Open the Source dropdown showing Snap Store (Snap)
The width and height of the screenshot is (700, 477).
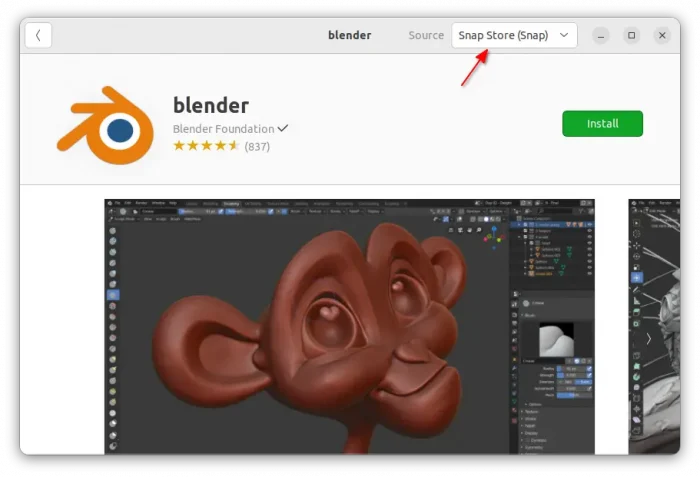pyautogui.click(x=514, y=35)
